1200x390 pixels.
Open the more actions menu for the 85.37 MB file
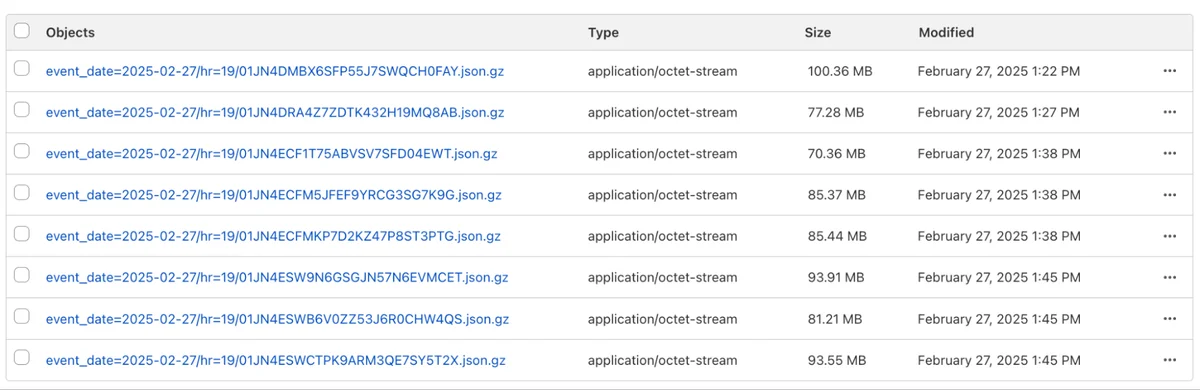point(1169,194)
